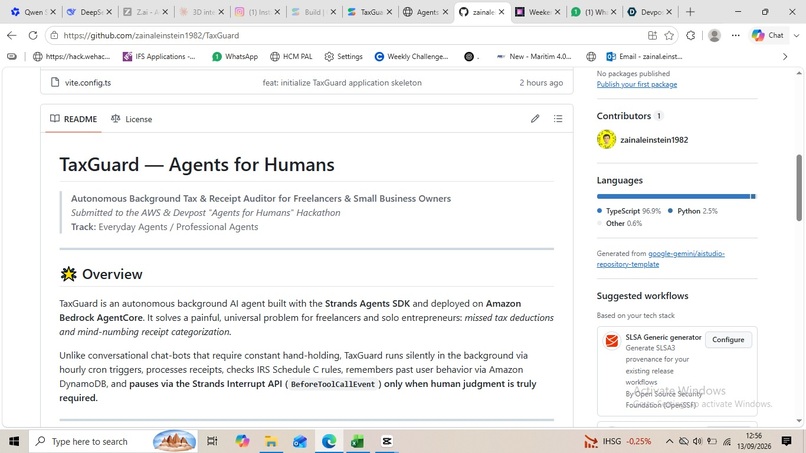The height and width of the screenshot is (453, 806).
Task: Click the contributor avatar image
Action: 606,139
